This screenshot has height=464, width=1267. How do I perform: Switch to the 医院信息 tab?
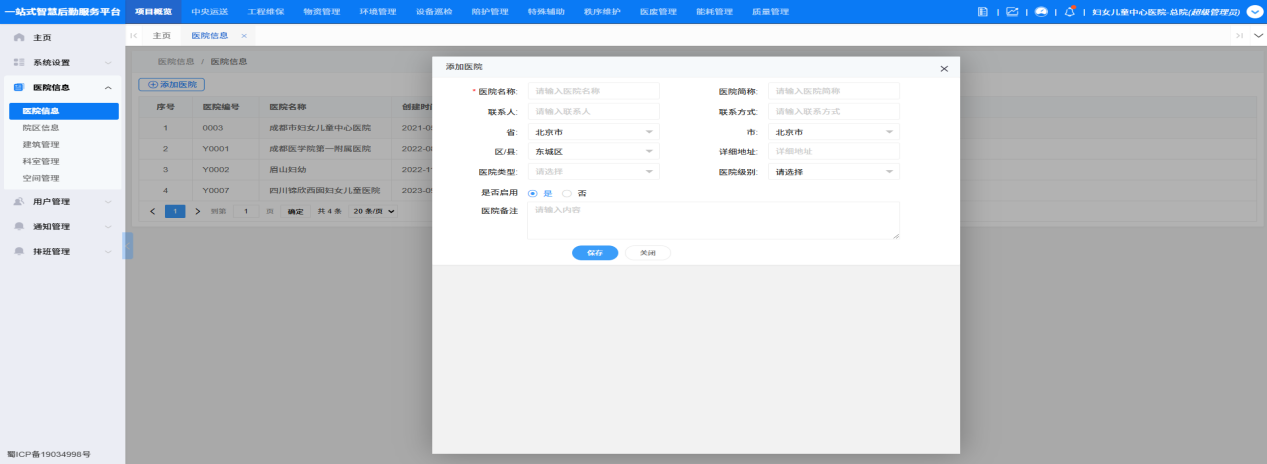tap(211, 35)
